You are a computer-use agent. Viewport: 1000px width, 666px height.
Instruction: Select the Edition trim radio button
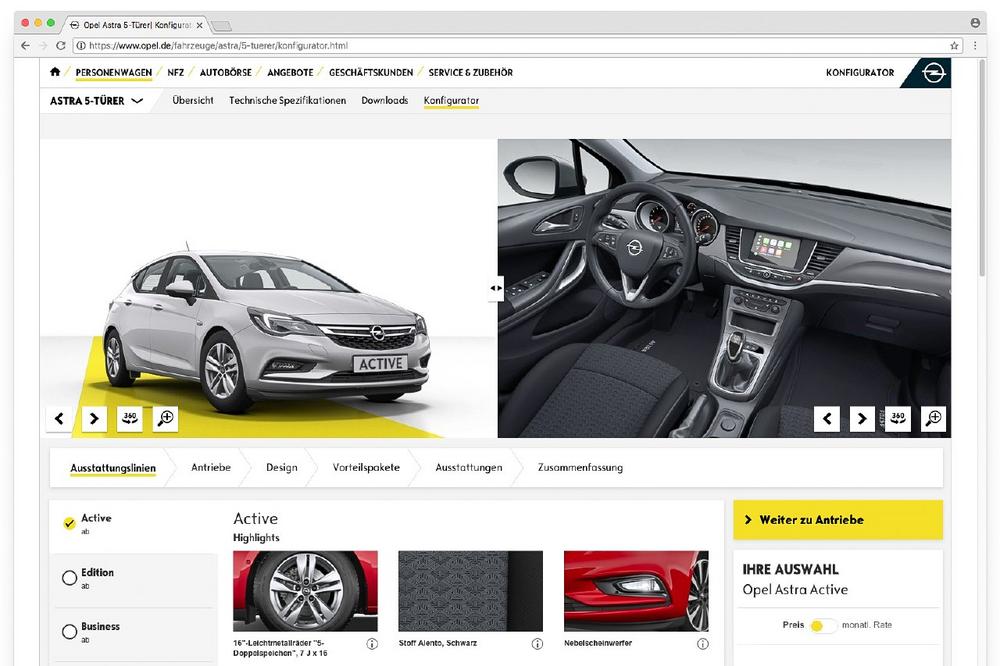pyautogui.click(x=69, y=577)
